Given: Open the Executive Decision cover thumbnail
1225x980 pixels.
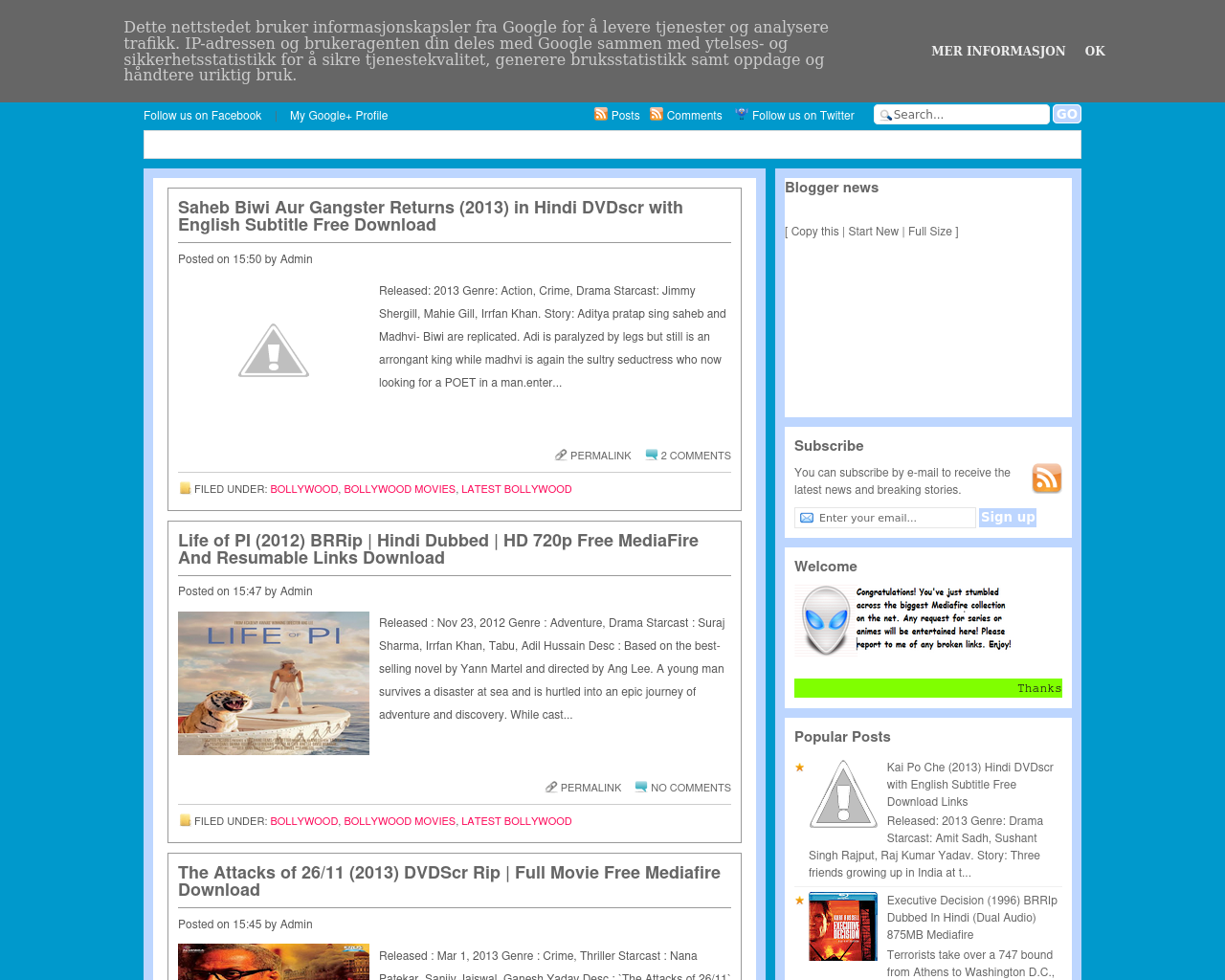Looking at the screenshot, I should (843, 926).
